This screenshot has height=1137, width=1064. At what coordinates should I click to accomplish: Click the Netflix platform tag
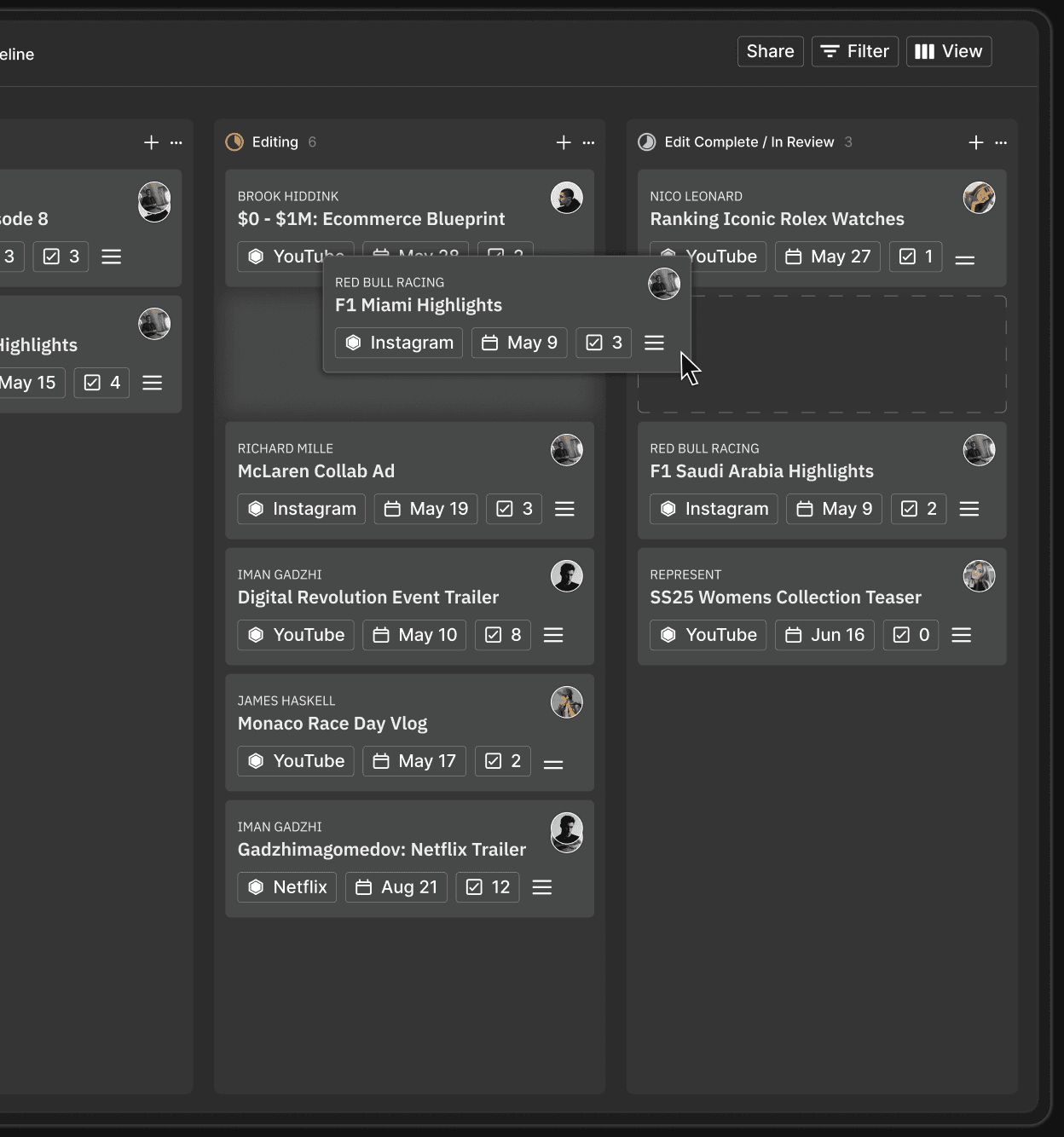287,887
